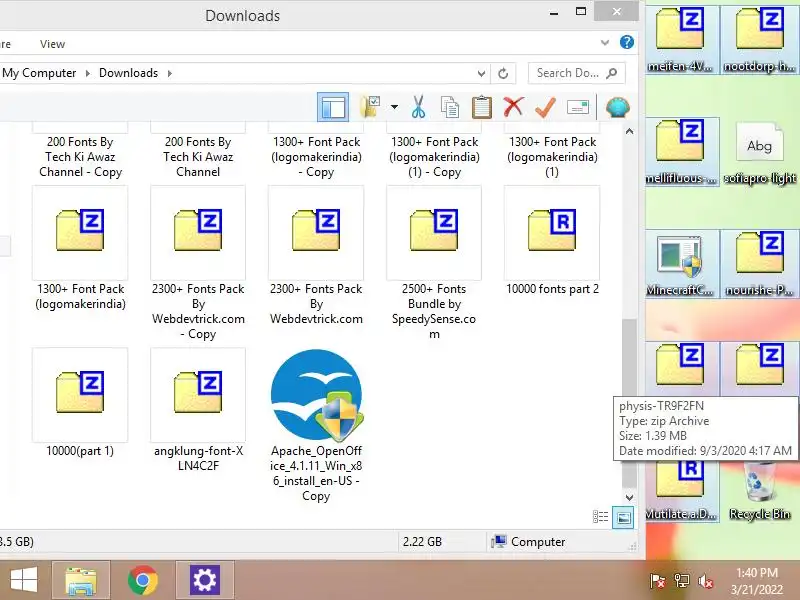The height and width of the screenshot is (600, 800).
Task: Select the 10000 fonts part 2 archive
Action: coord(552,241)
